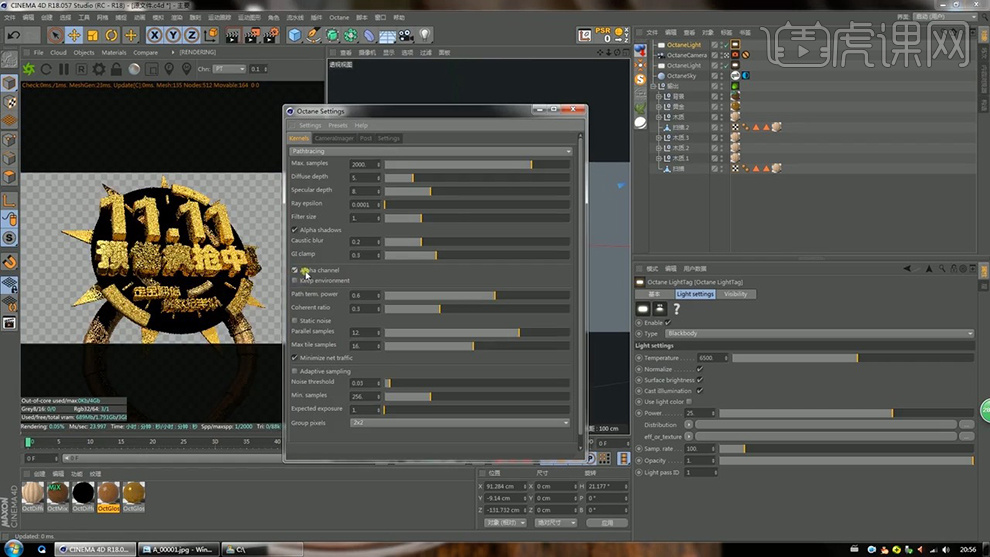The height and width of the screenshot is (557, 990).
Task: Open the Cloud menu in Live Viewer
Action: pos(58,52)
